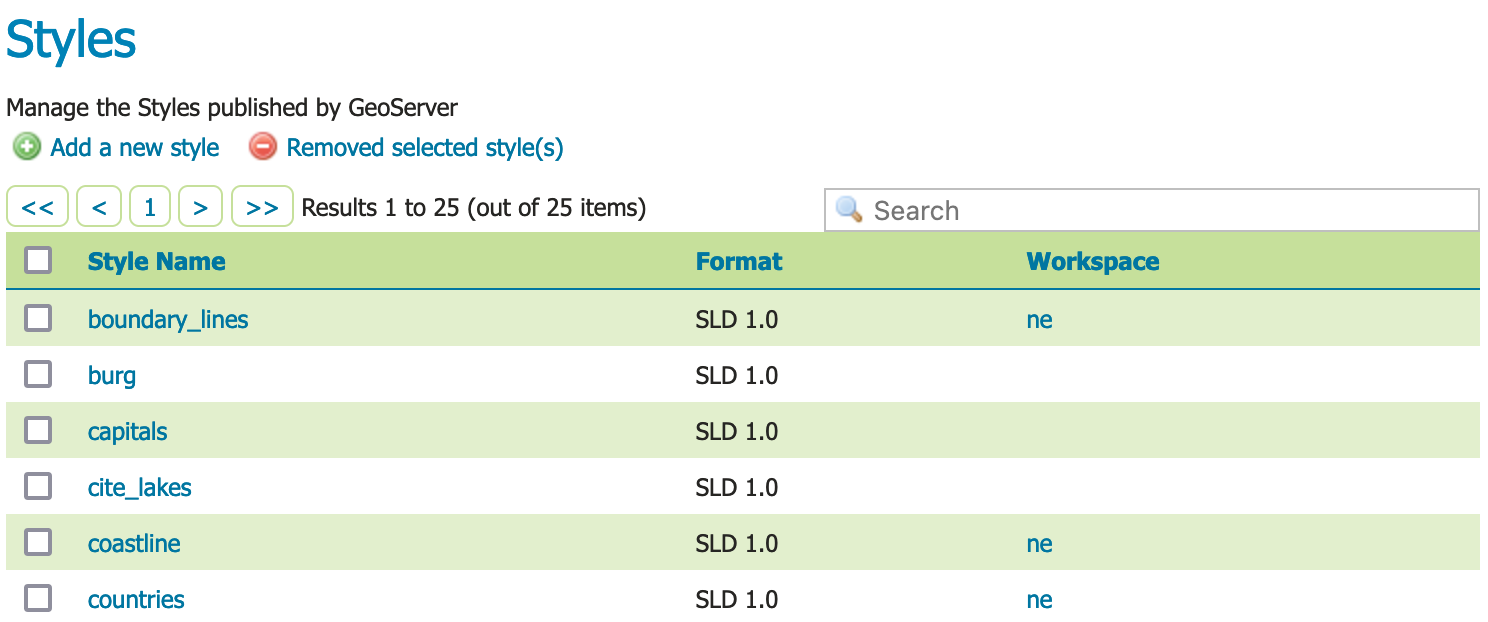This screenshot has width=1488, height=622.
Task: Go to first page of results
Action: (38, 207)
